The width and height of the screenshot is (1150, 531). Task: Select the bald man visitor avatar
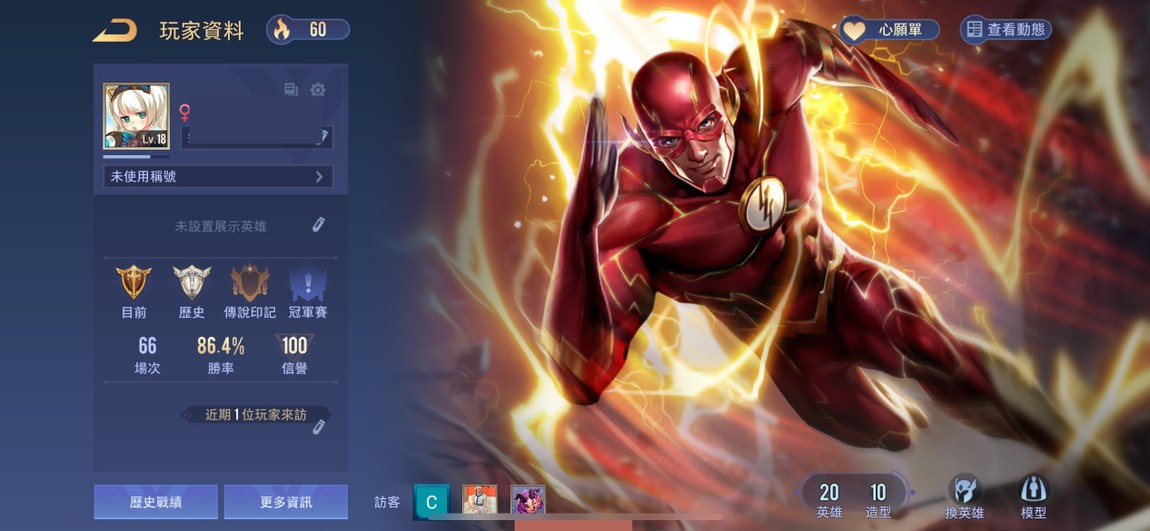point(480,500)
